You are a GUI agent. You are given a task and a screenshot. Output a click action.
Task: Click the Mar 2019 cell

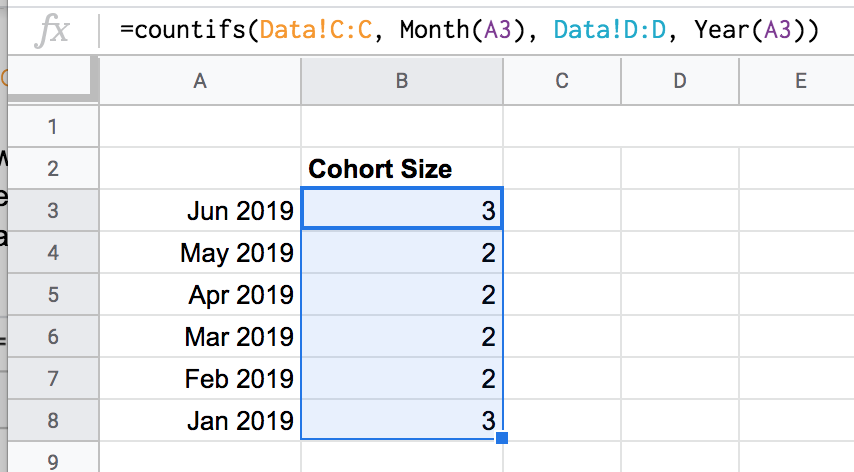pyautogui.click(x=200, y=337)
